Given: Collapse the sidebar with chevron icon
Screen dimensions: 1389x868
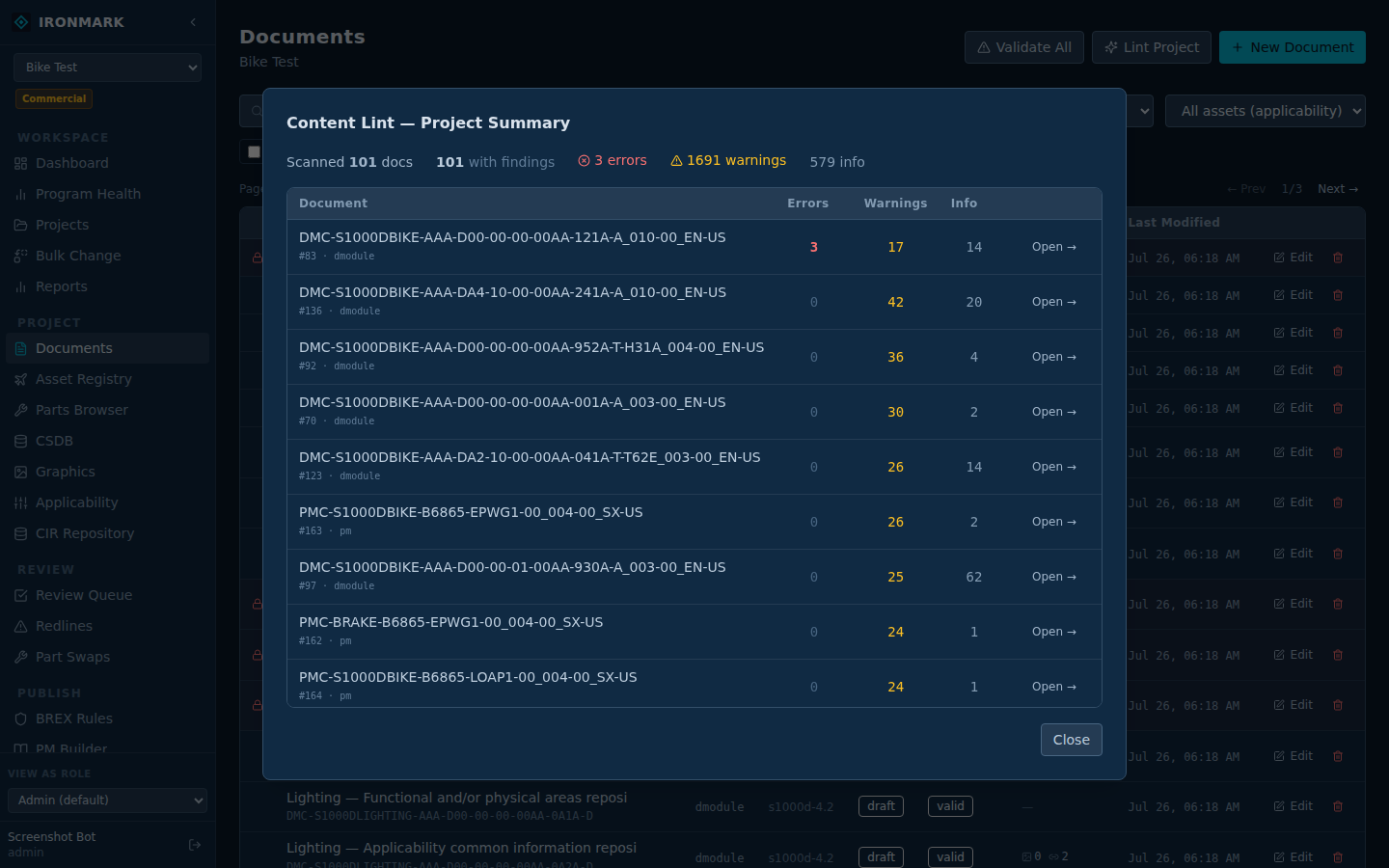Looking at the screenshot, I should pos(193,22).
